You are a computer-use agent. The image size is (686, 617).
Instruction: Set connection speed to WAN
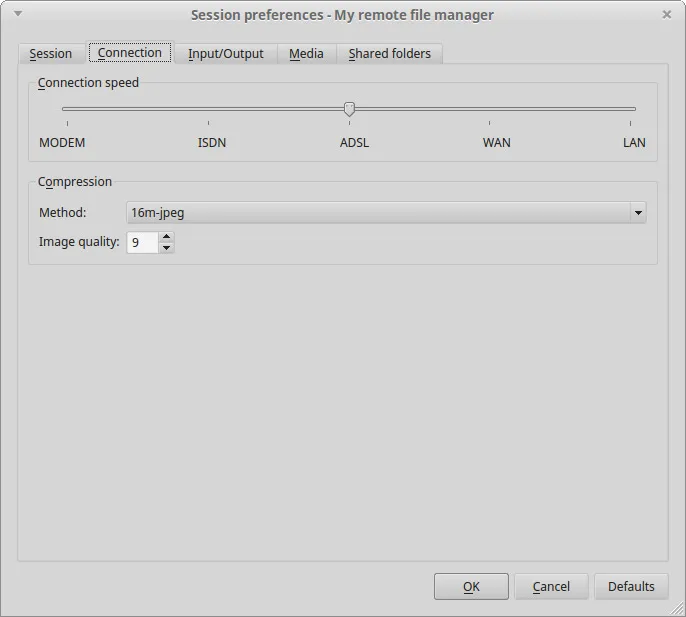click(x=490, y=109)
